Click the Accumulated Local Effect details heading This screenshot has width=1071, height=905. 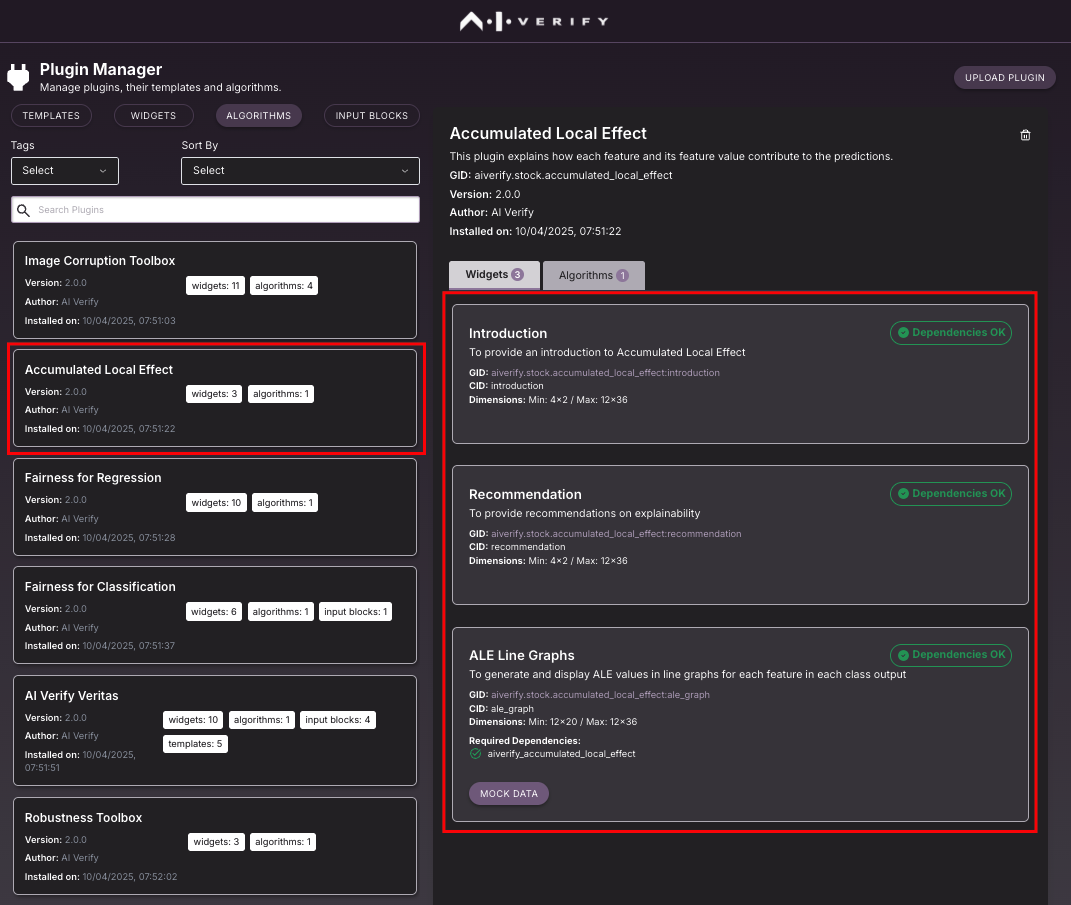[x=548, y=133]
